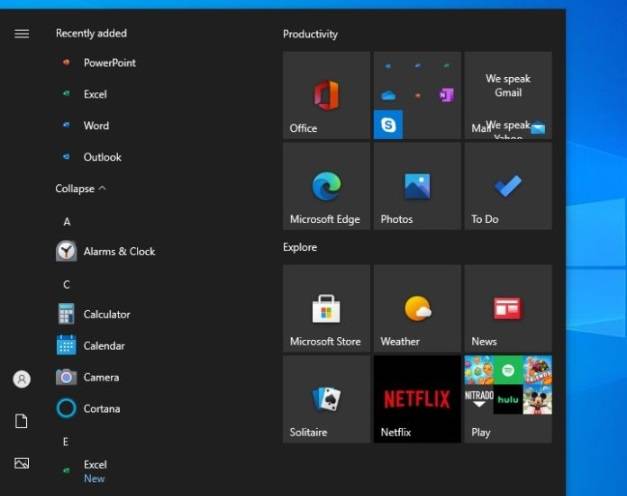
Task: Open Alarms & Clock app
Action: pyautogui.click(x=106, y=251)
